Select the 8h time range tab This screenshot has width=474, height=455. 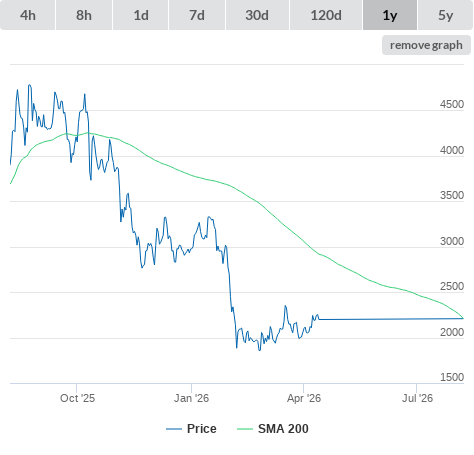pyautogui.click(x=84, y=15)
